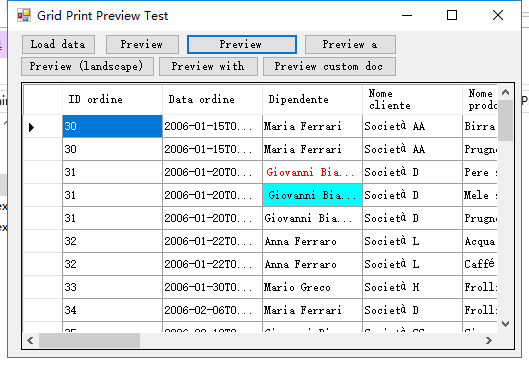Sort by Dipendente column header
This screenshot has height=365, width=529.
click(x=312, y=100)
